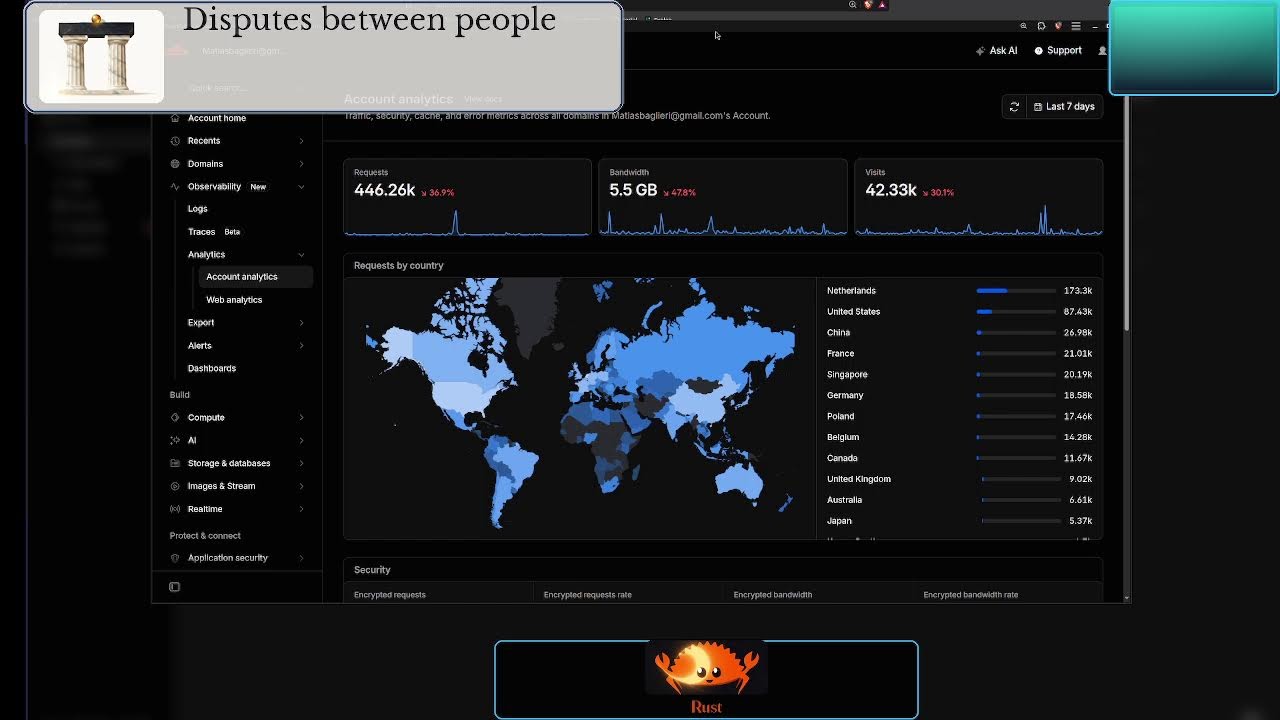Click the Singapore country row
The image size is (1280, 720).
tap(959, 375)
